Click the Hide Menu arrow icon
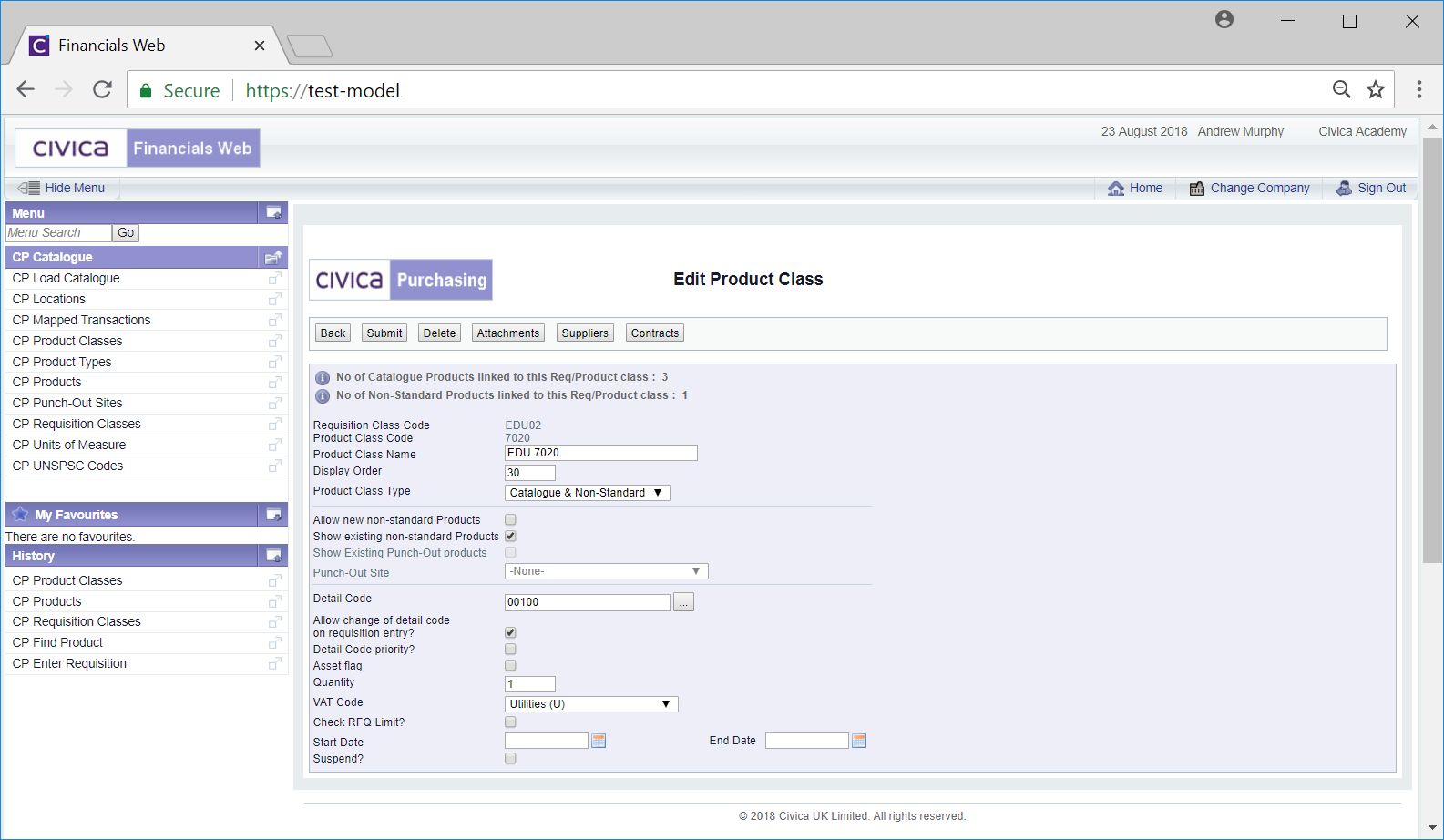The width and height of the screenshot is (1444, 840). click(29, 188)
